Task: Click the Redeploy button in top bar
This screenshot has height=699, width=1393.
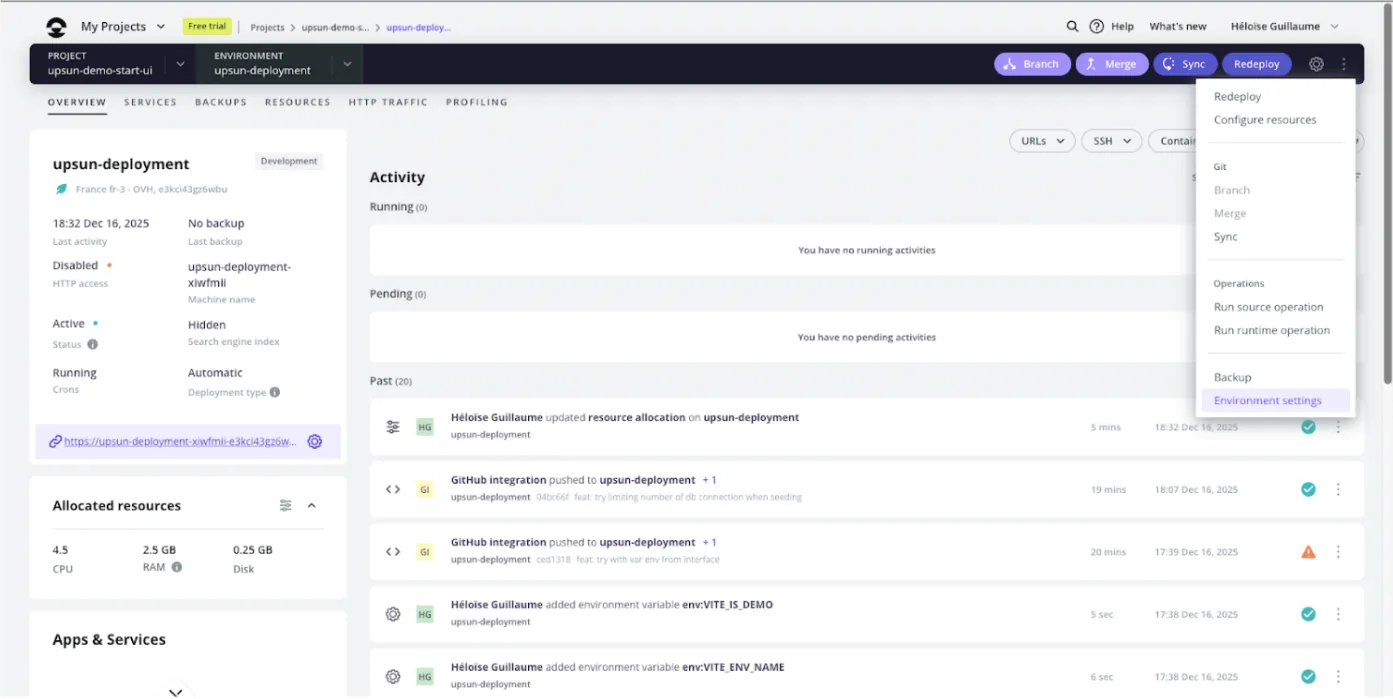Action: coord(1256,64)
